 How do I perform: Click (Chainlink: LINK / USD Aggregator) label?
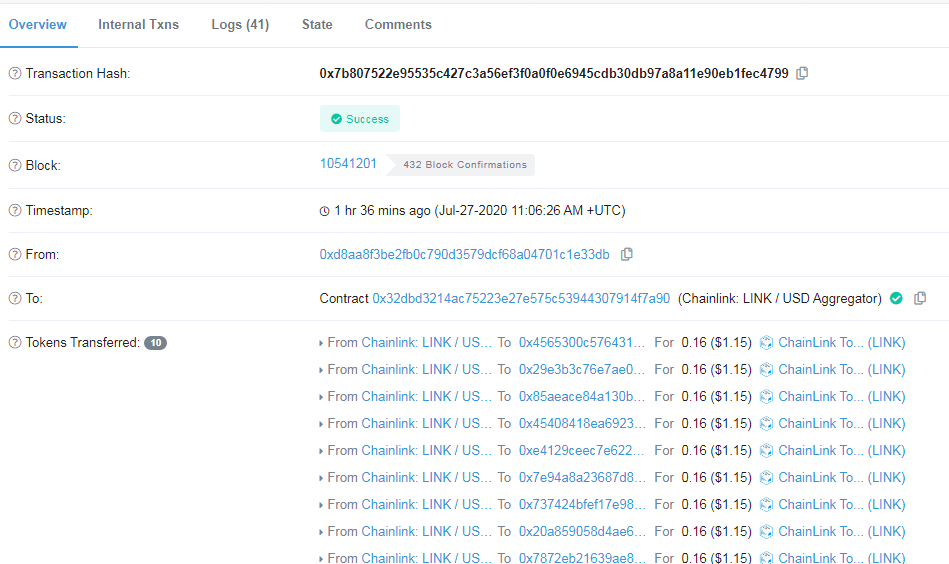point(780,298)
